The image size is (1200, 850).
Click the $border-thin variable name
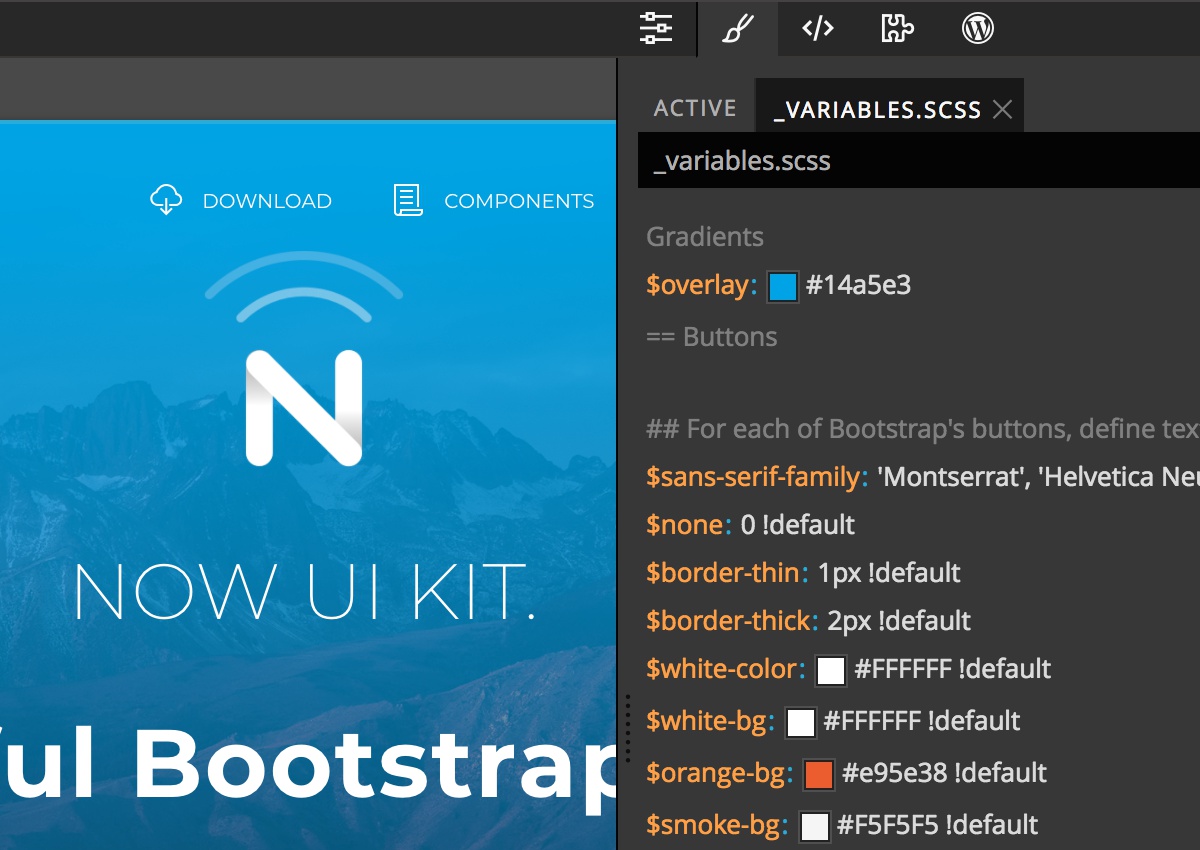(x=723, y=573)
